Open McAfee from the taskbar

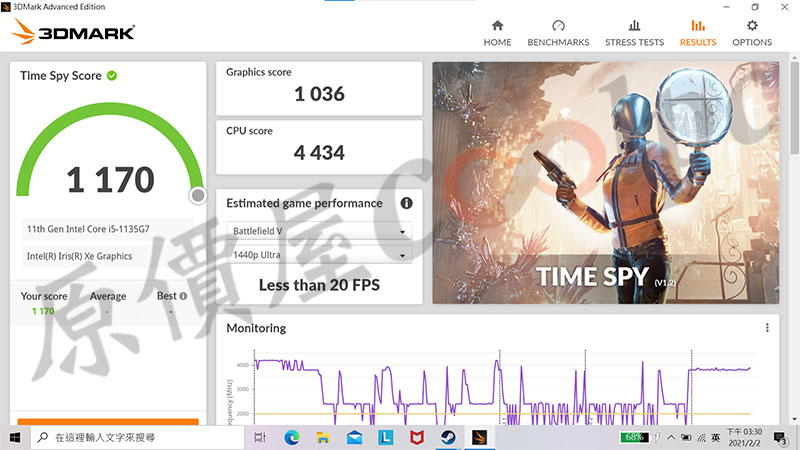click(x=417, y=437)
